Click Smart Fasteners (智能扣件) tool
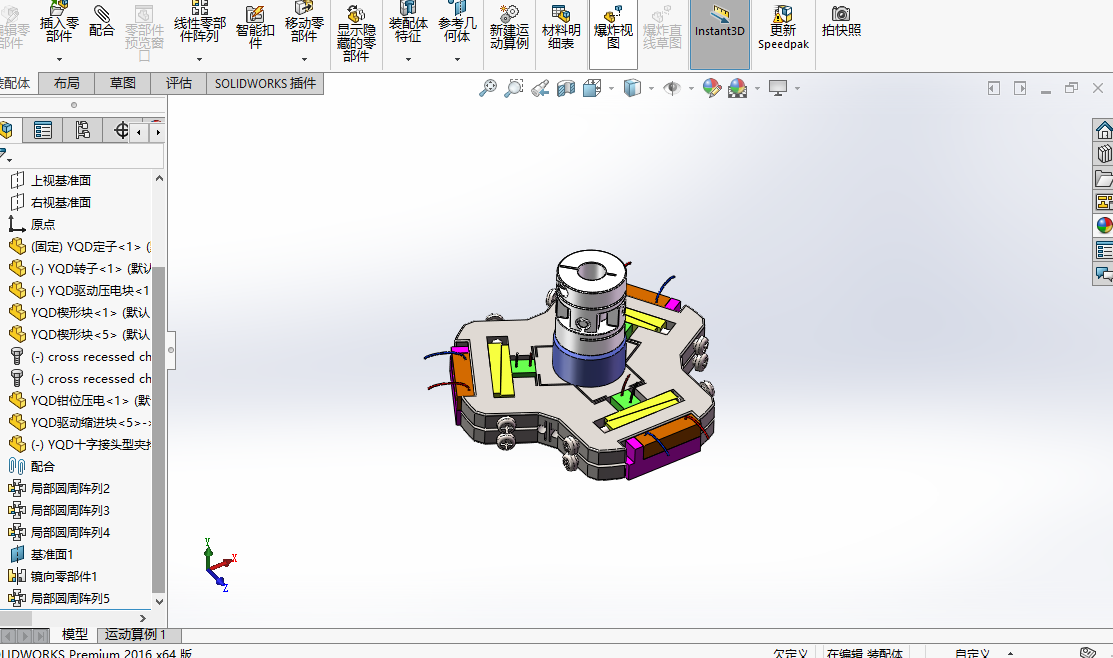 tap(255, 27)
